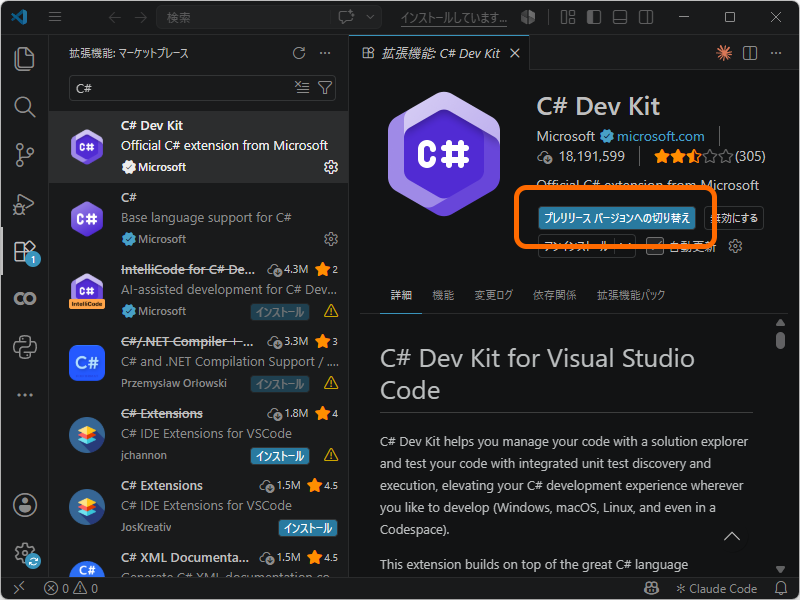
Task: Open Claude Code from the status bar
Action: [x=716, y=588]
